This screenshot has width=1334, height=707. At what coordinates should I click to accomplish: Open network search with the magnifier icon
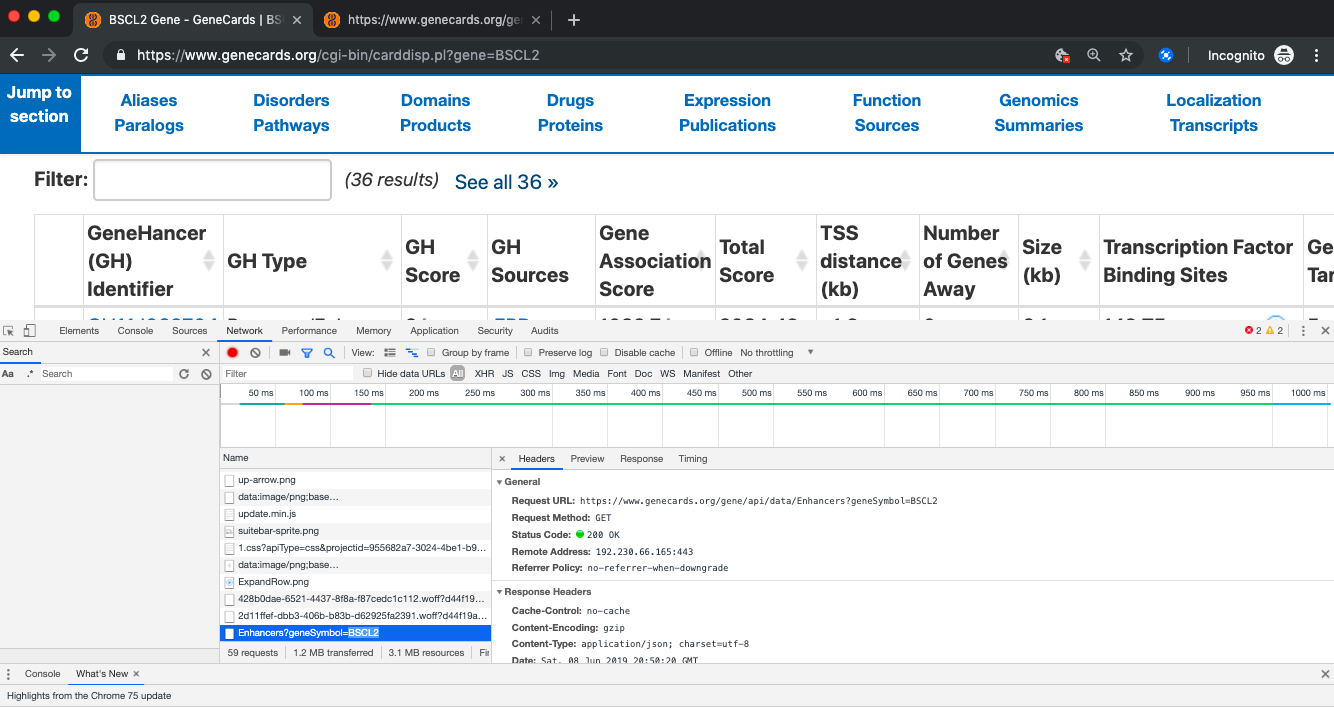tap(328, 353)
